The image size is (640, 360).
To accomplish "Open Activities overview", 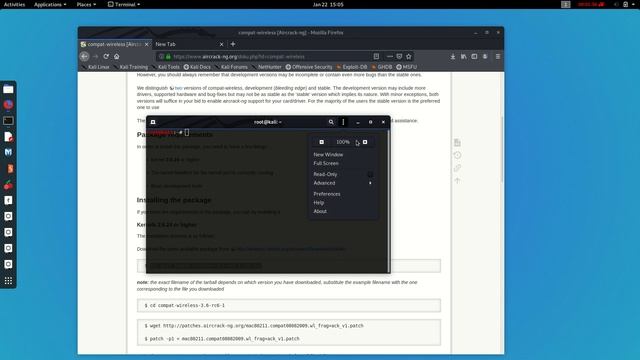I will click(14, 4).
